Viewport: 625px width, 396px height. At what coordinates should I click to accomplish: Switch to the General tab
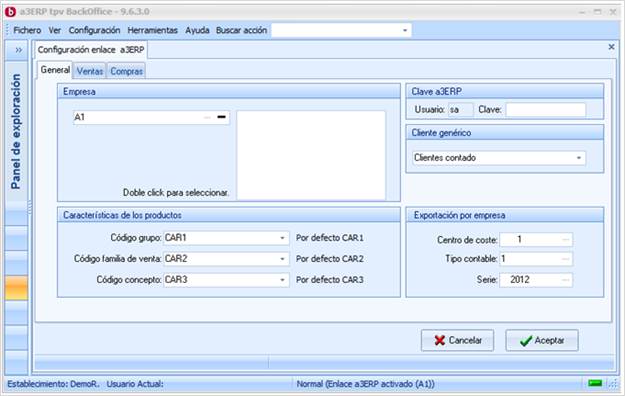55,70
